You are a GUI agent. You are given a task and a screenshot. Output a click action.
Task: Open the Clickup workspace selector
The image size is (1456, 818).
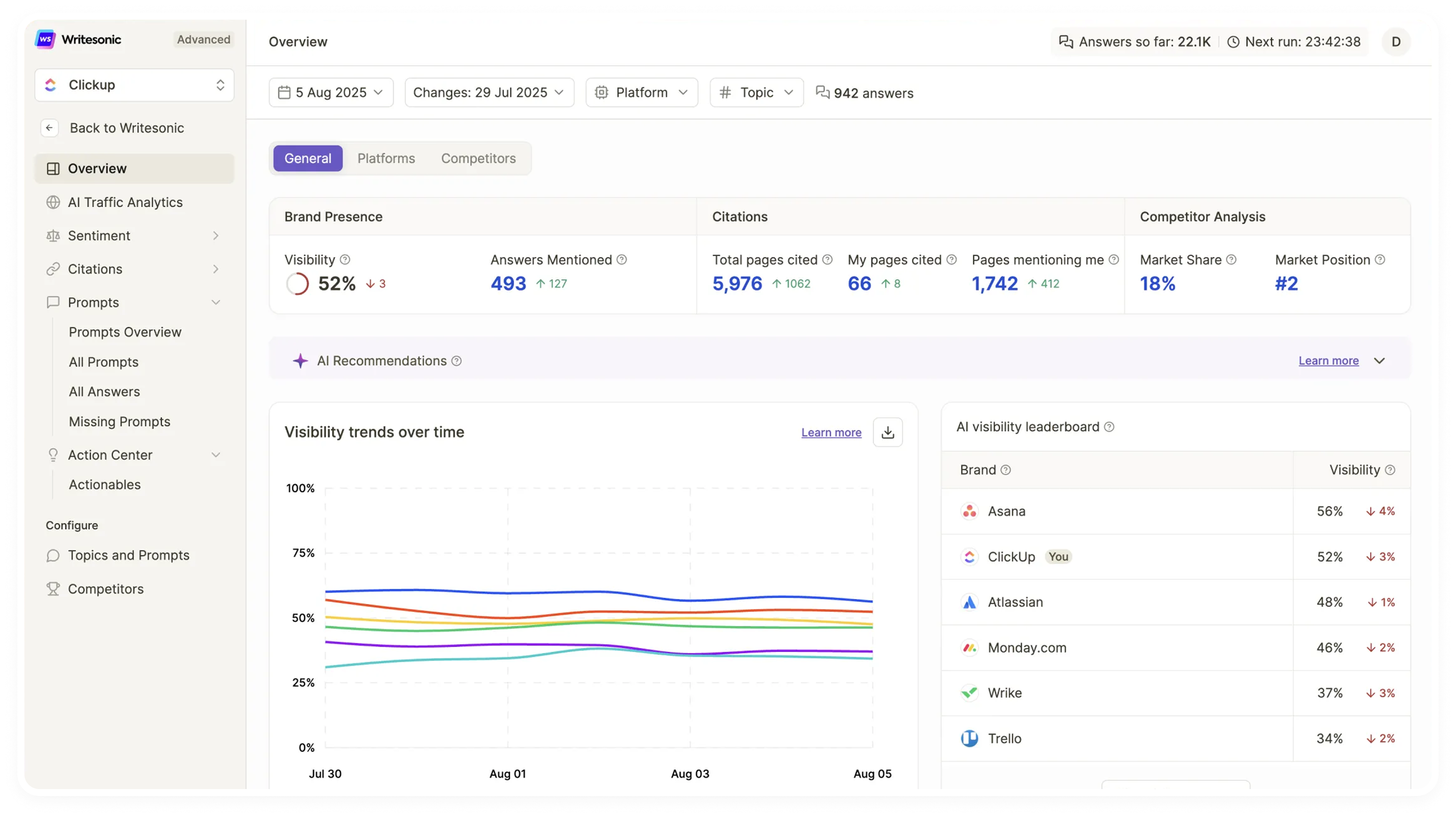[135, 85]
